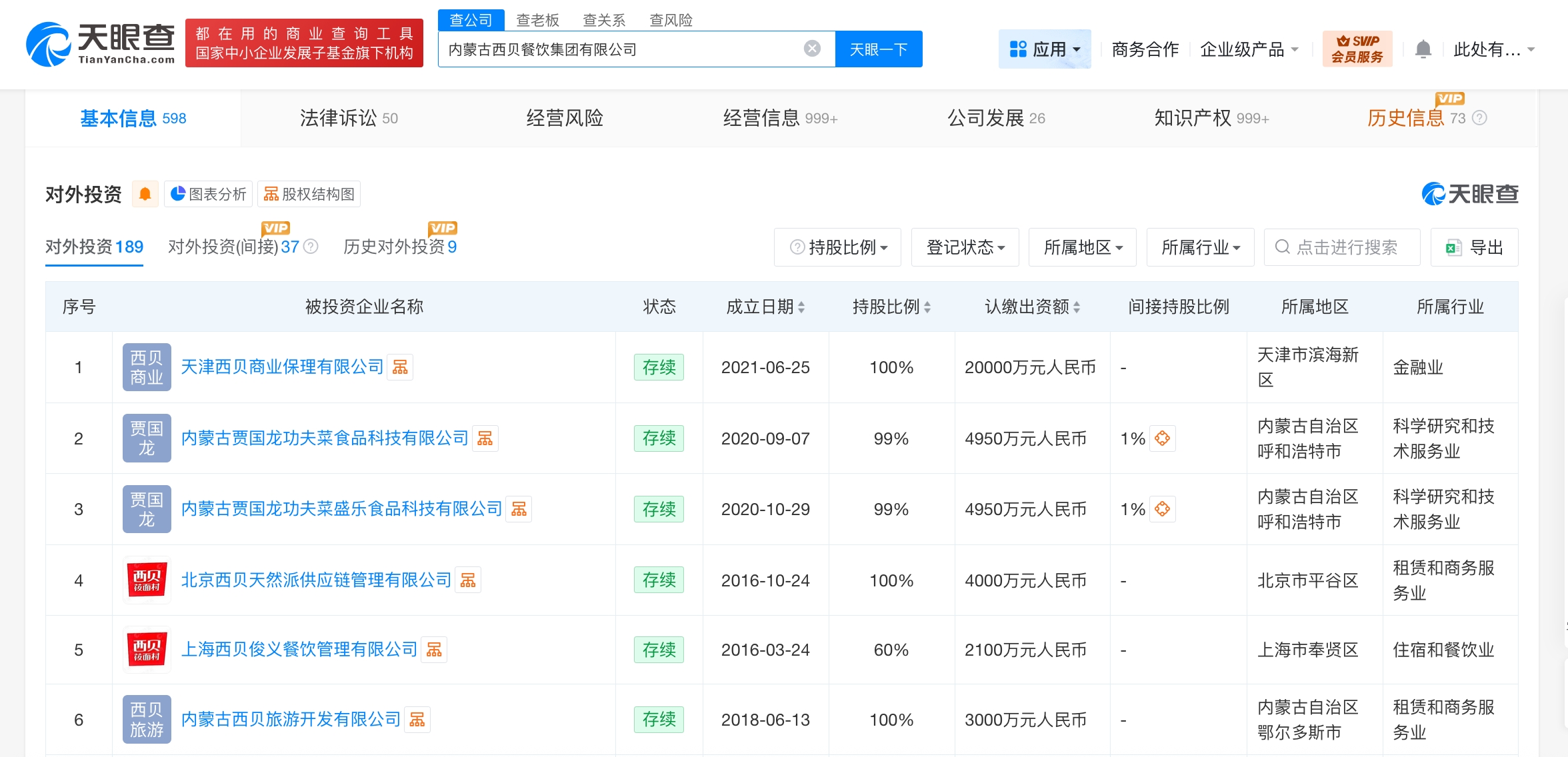
Task: Click the help icon next to 历史信息
Action: (1479, 118)
